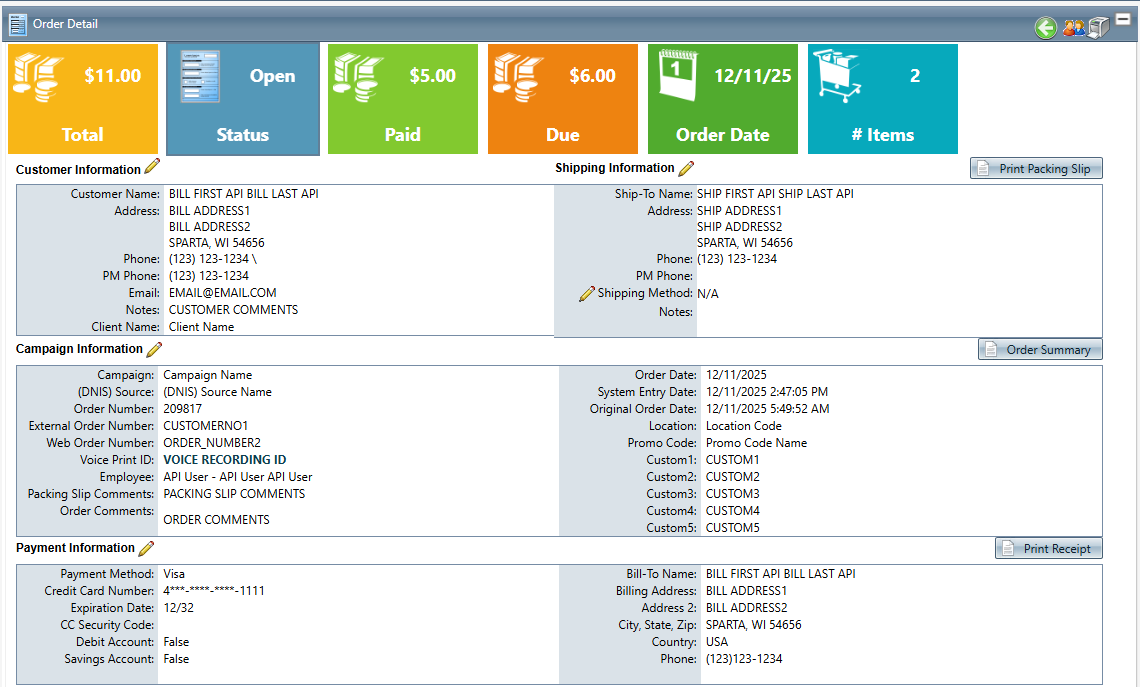Click the bold VOICE RECORDING ID value
The height and width of the screenshot is (687, 1140).
pyautogui.click(x=225, y=460)
